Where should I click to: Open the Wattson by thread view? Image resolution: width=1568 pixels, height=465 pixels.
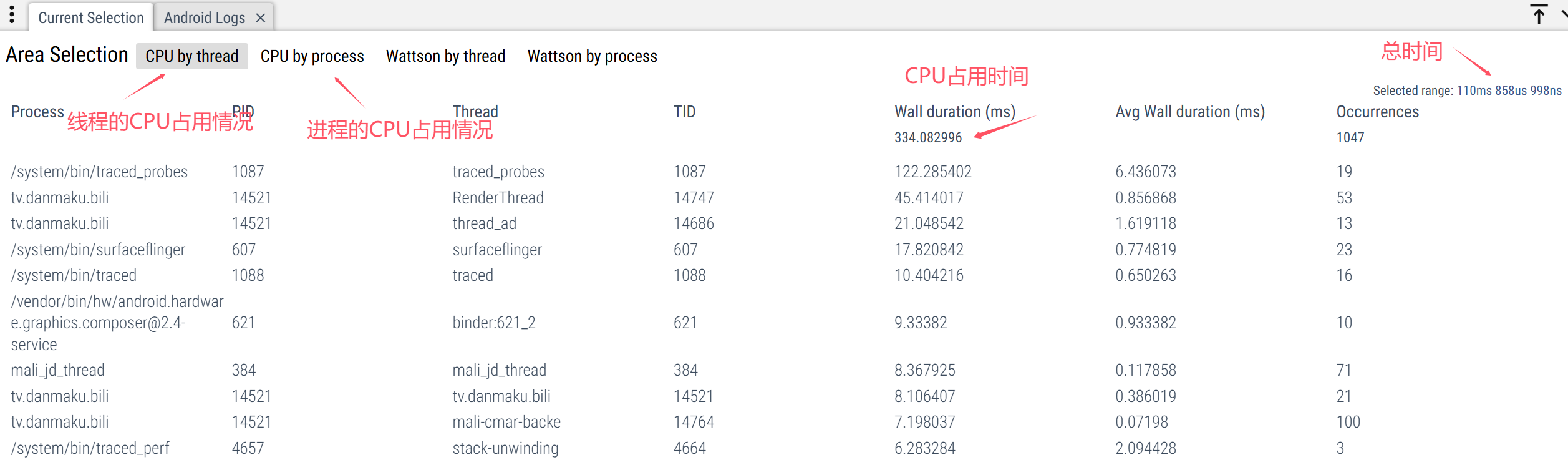coord(445,56)
